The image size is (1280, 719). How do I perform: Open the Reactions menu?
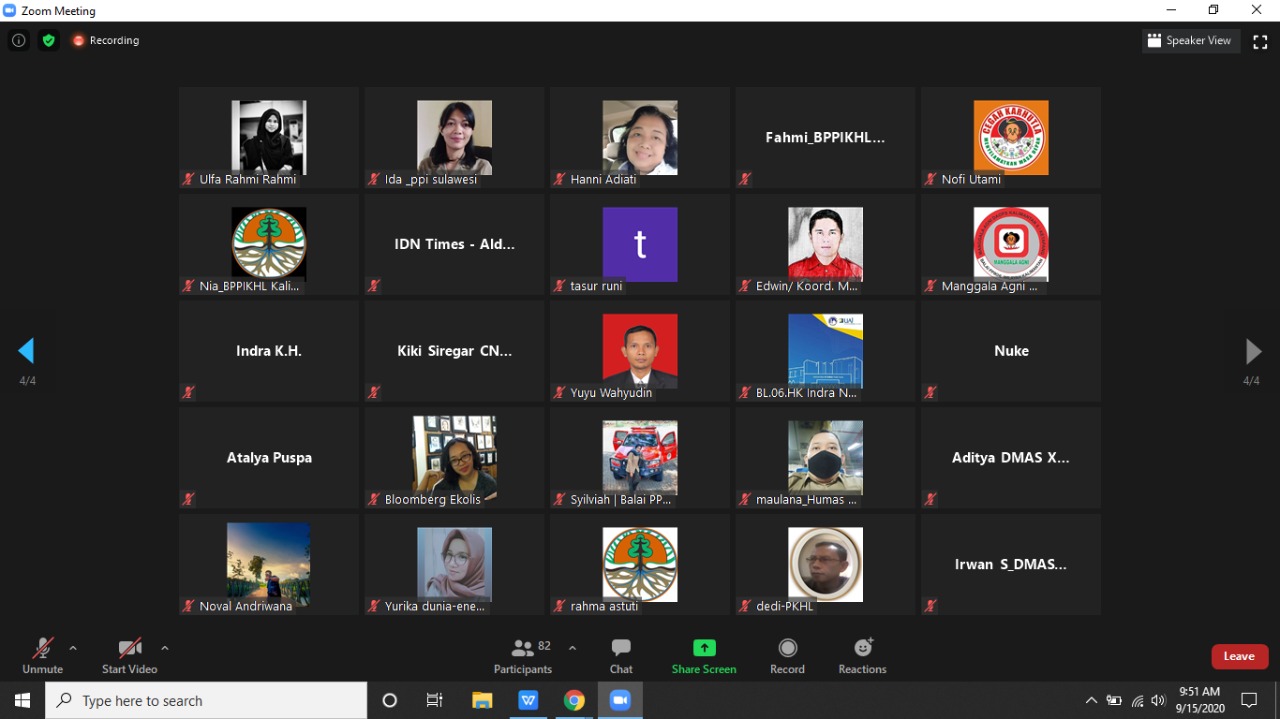pos(862,655)
